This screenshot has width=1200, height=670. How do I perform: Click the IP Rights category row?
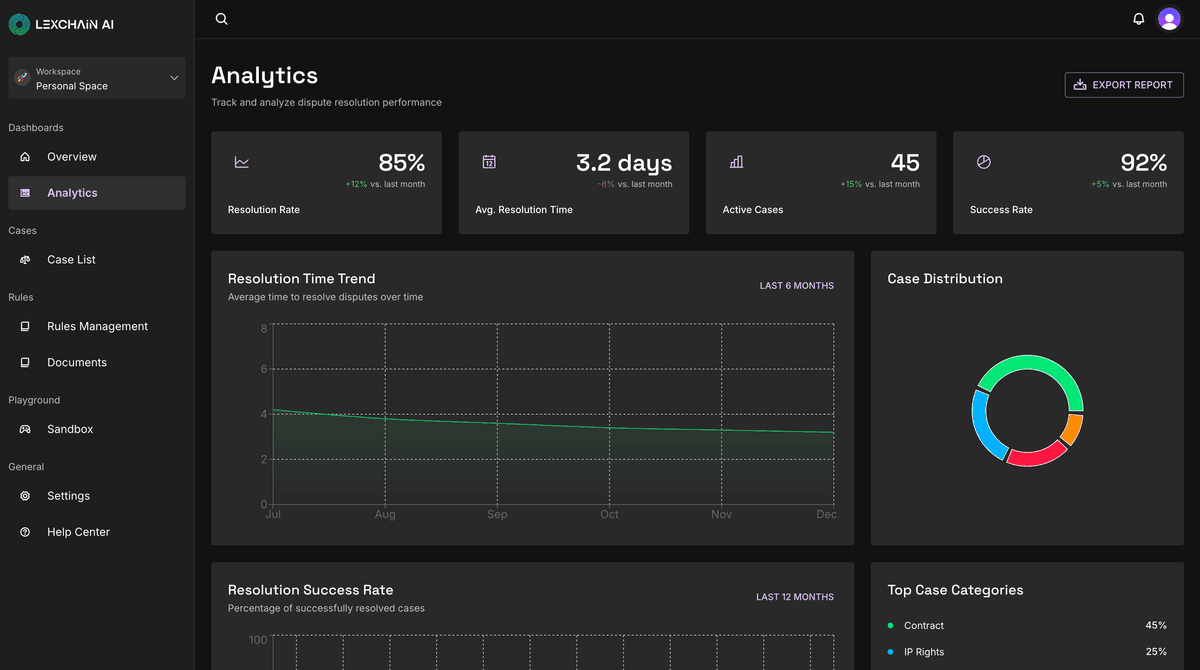(x=1027, y=652)
